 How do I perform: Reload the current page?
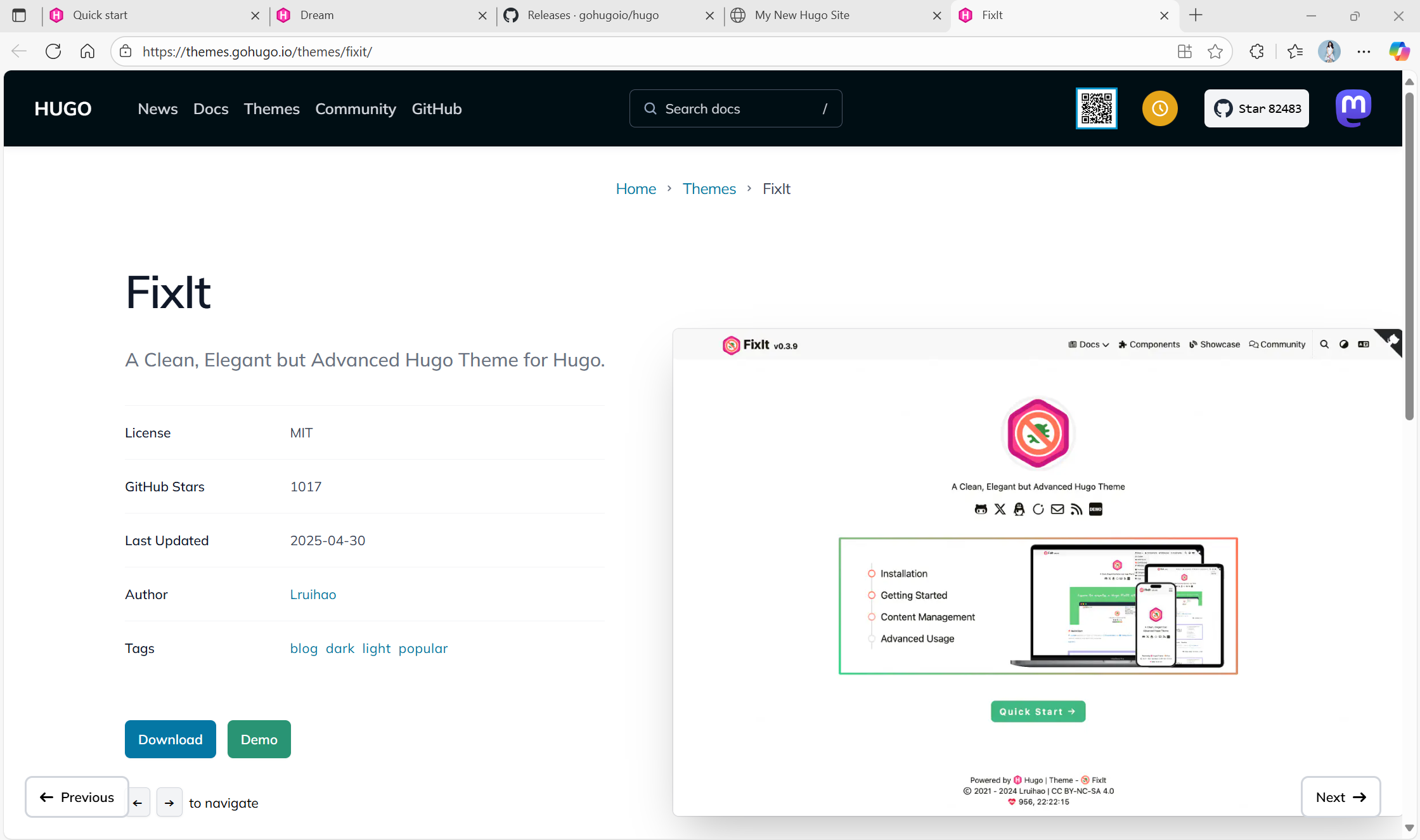(x=53, y=51)
